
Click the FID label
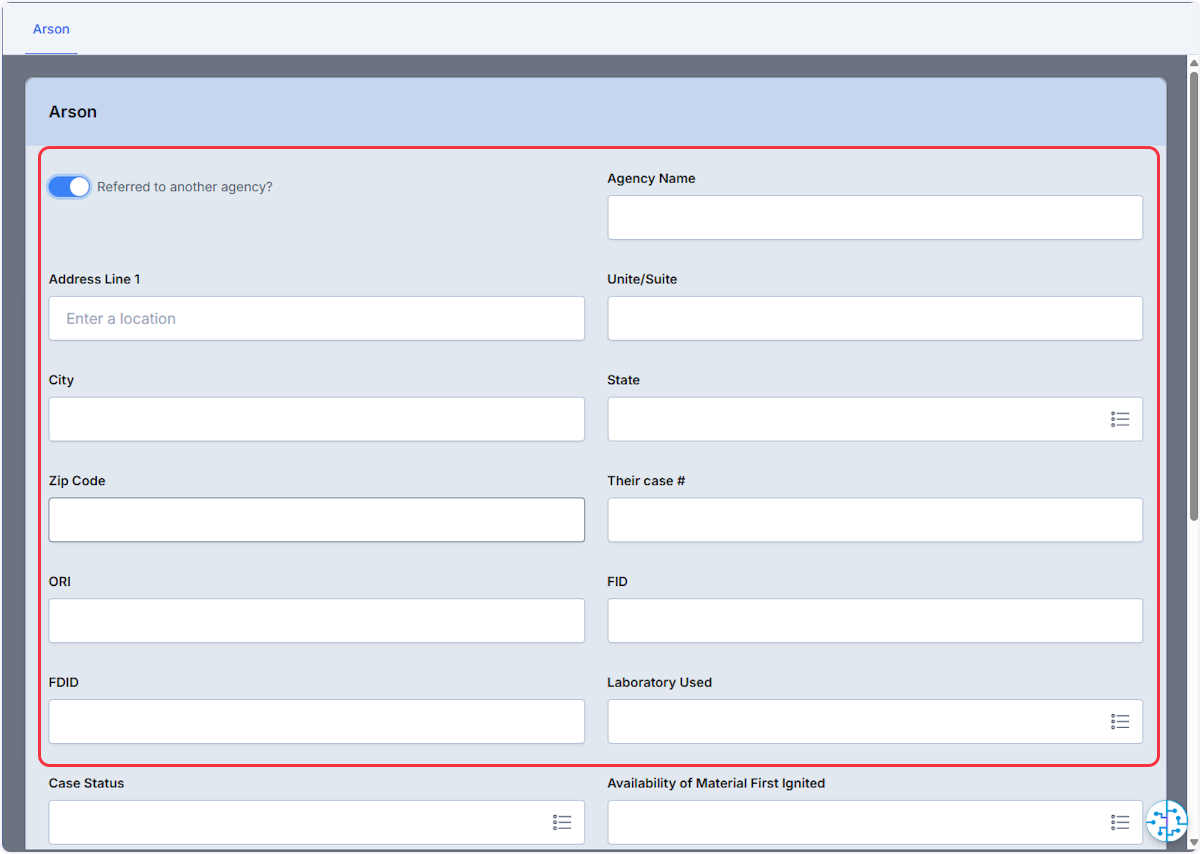tap(617, 581)
